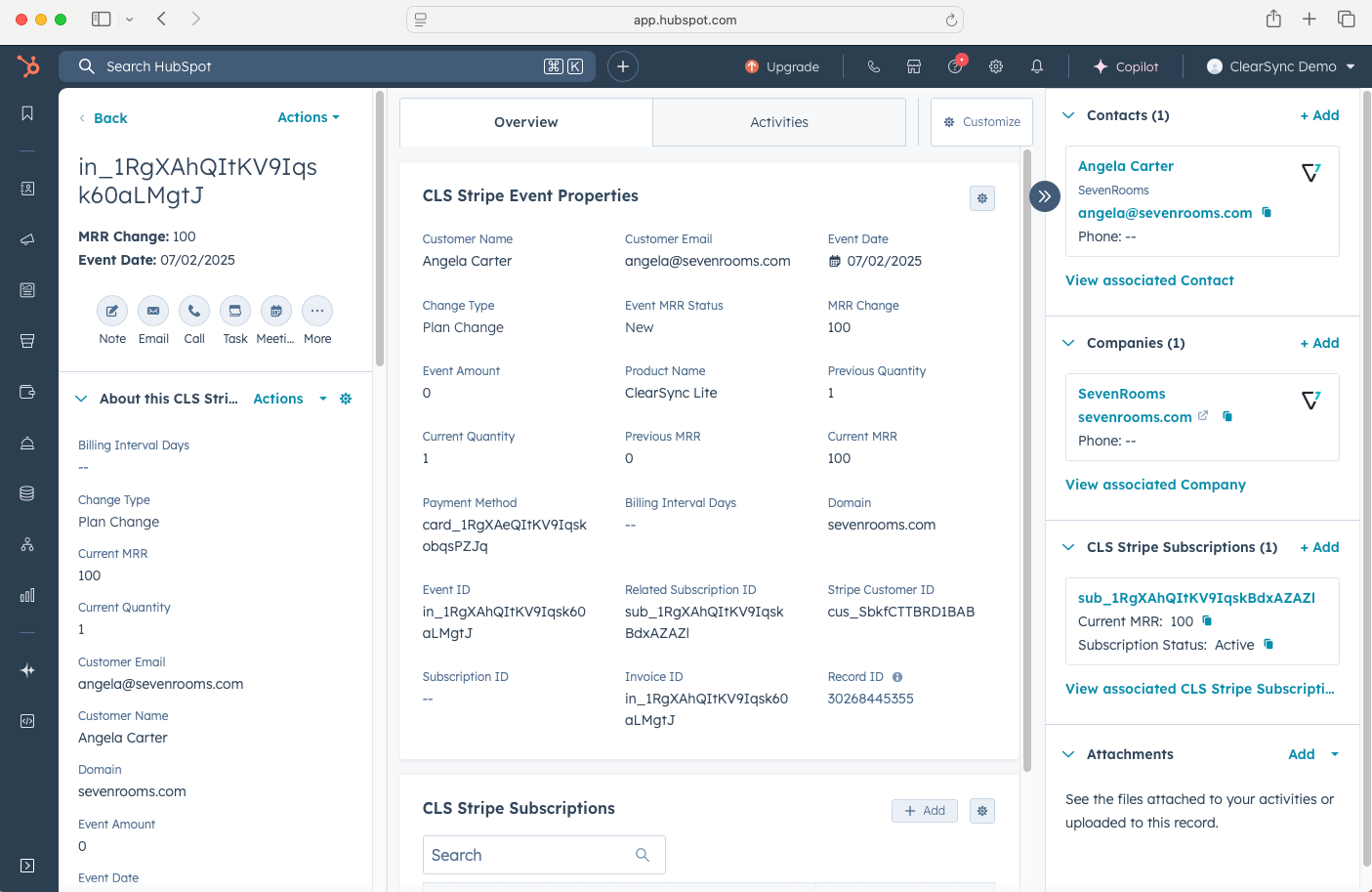Collapse the About this CLS Stri... section

pos(82,399)
